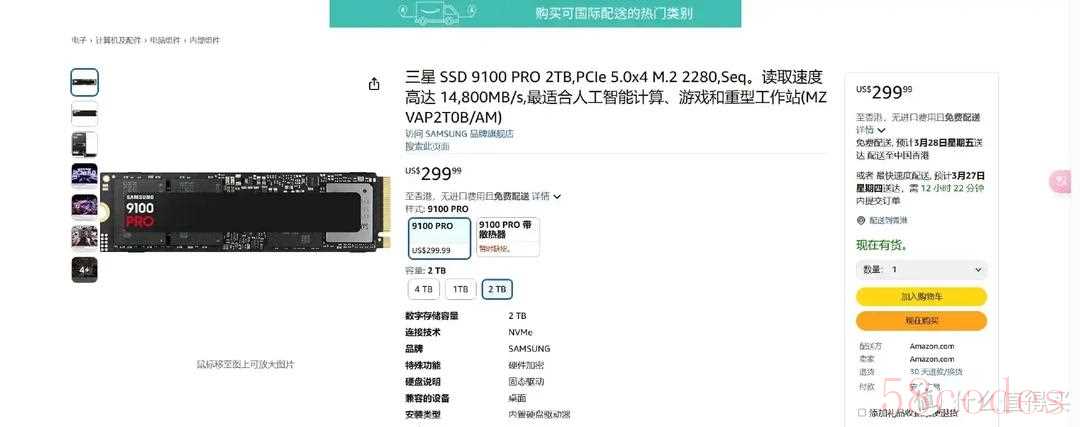Check the add gift receipt checkbox
The height and width of the screenshot is (427, 1080).
click(862, 413)
